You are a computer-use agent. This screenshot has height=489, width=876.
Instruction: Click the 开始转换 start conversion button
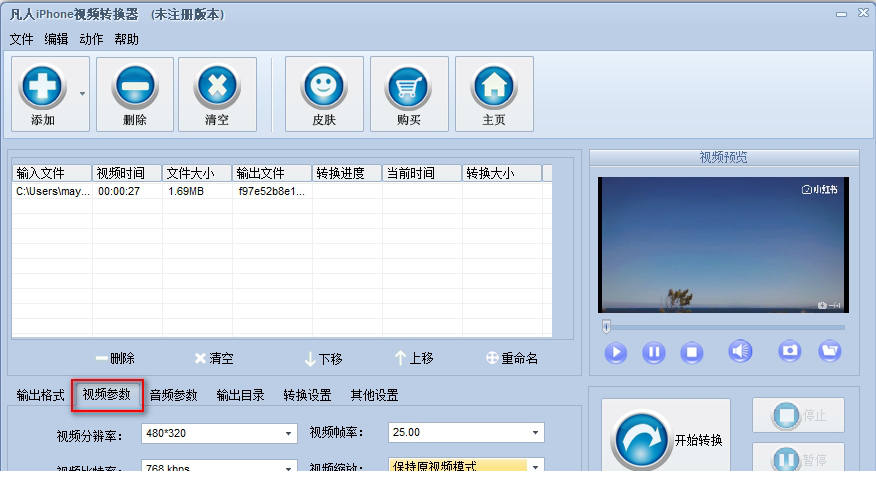tap(666, 436)
